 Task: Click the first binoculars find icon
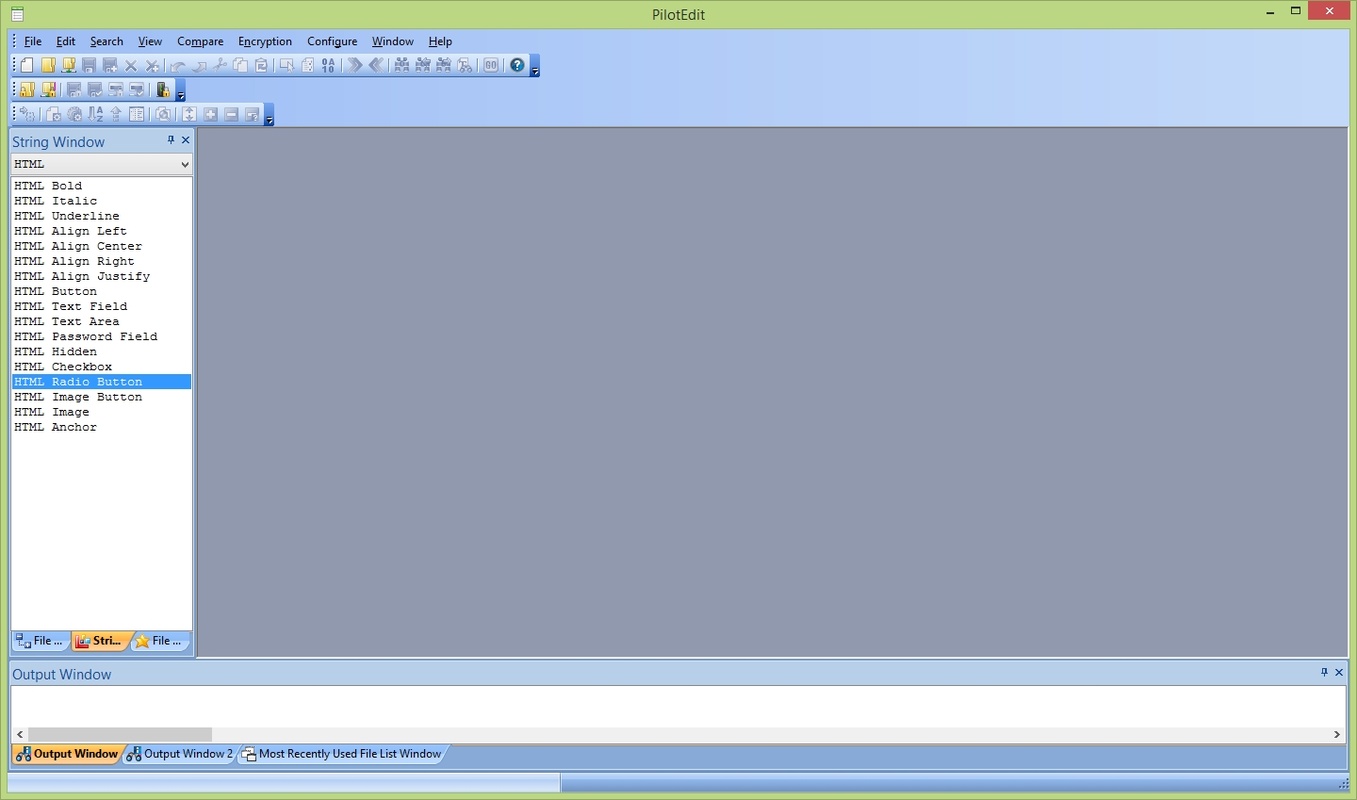pos(402,65)
